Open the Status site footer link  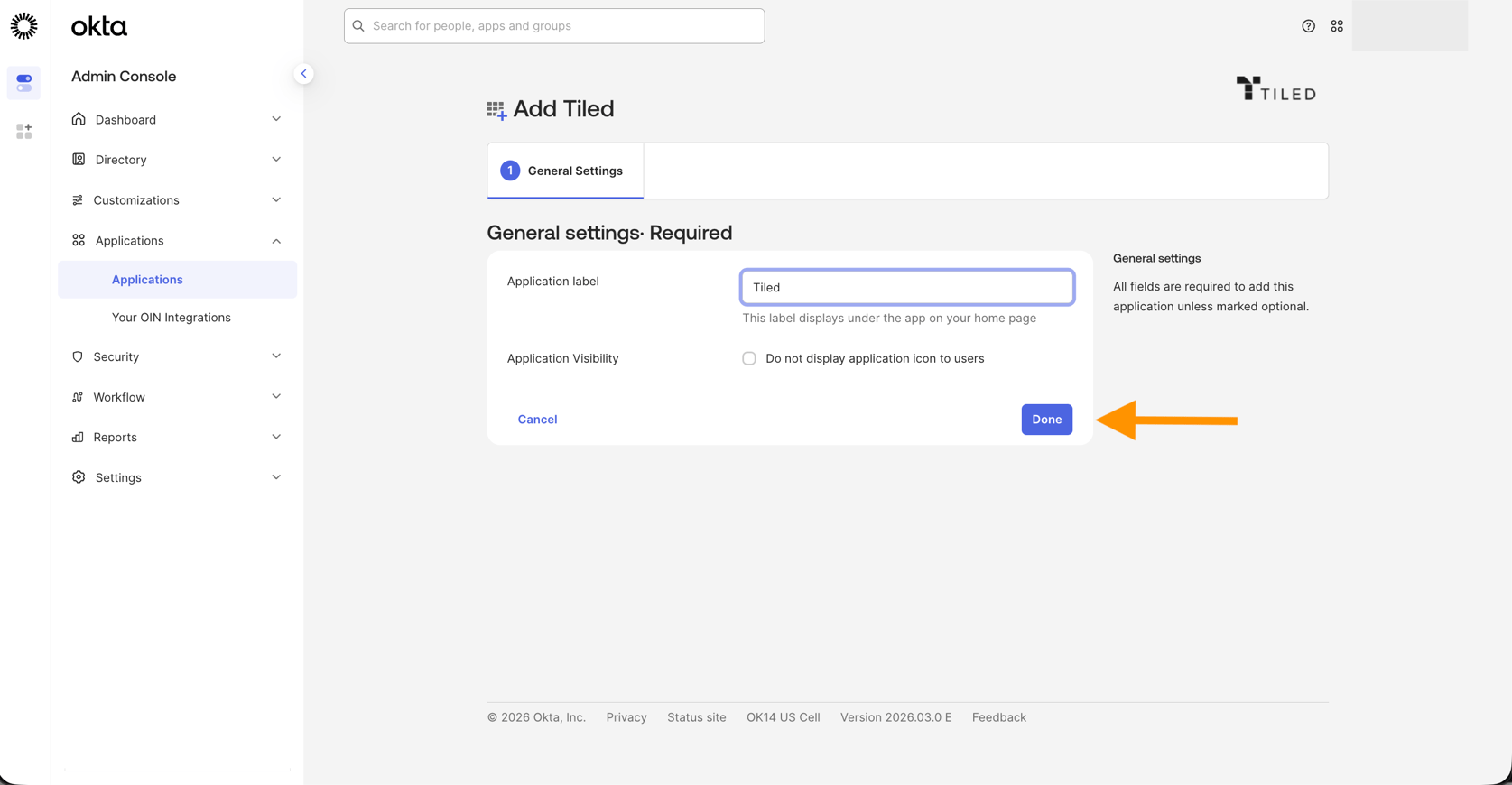point(697,717)
